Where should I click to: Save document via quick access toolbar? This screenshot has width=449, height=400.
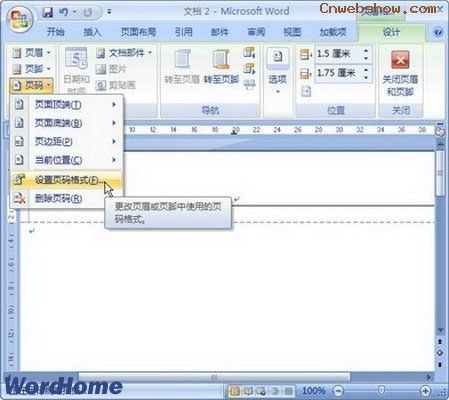(x=48, y=13)
